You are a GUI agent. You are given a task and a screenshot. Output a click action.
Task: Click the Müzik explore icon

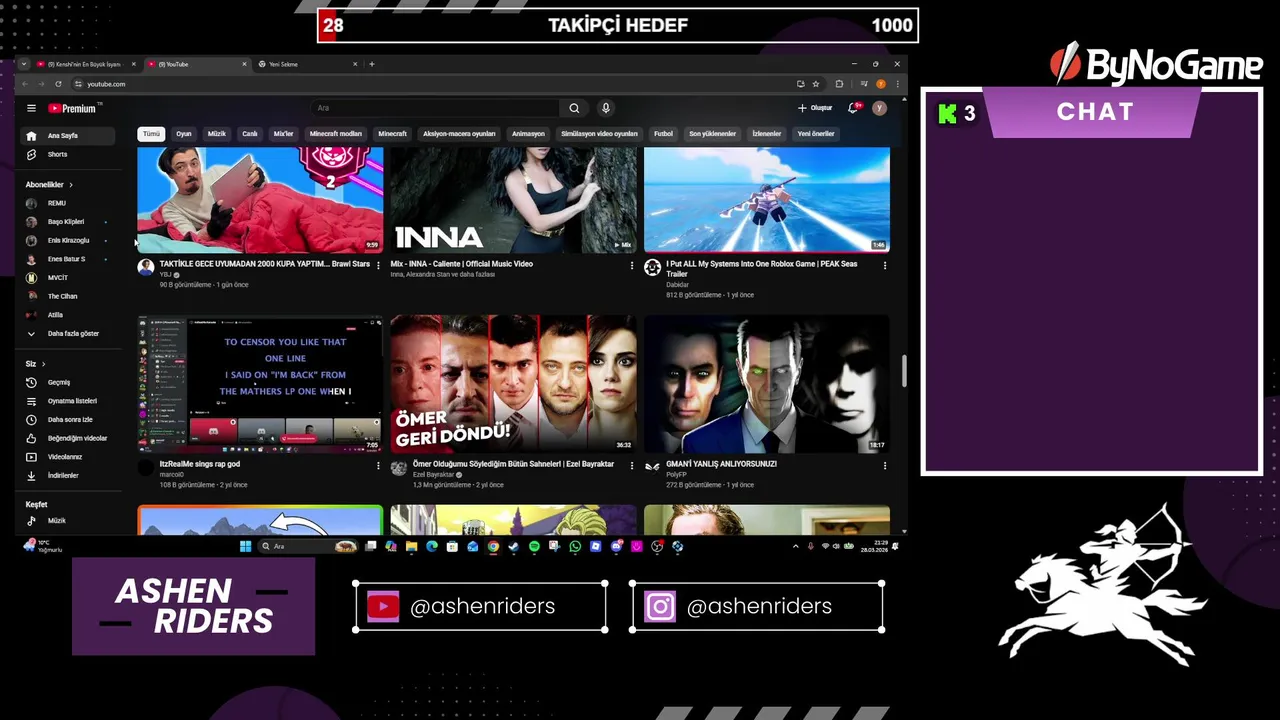[x=31, y=521]
